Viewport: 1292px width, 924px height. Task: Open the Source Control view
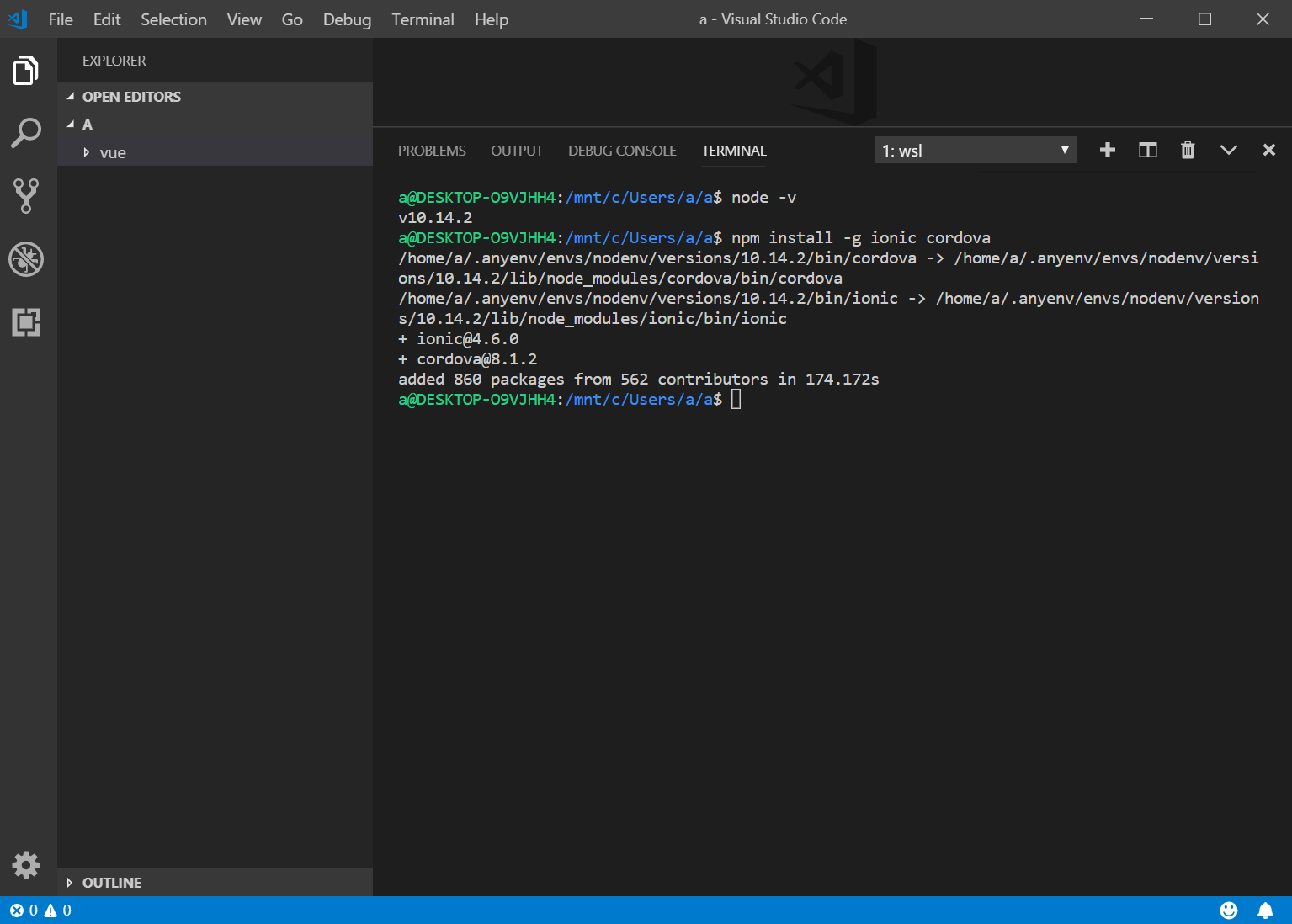click(26, 195)
